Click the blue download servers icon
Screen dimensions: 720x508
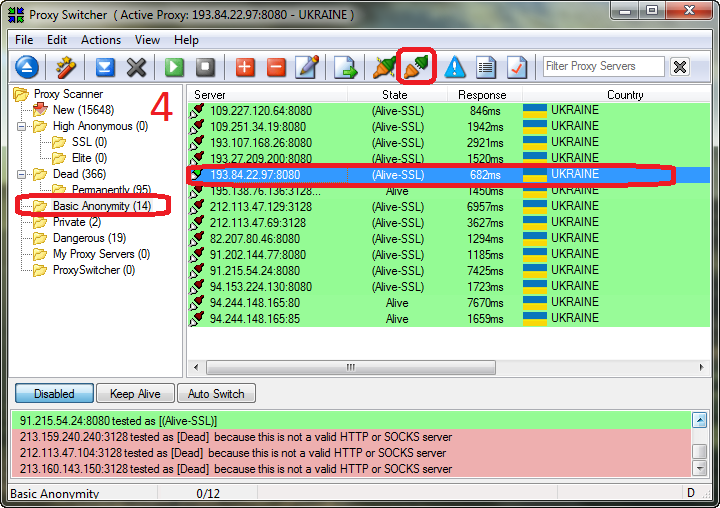(105, 67)
